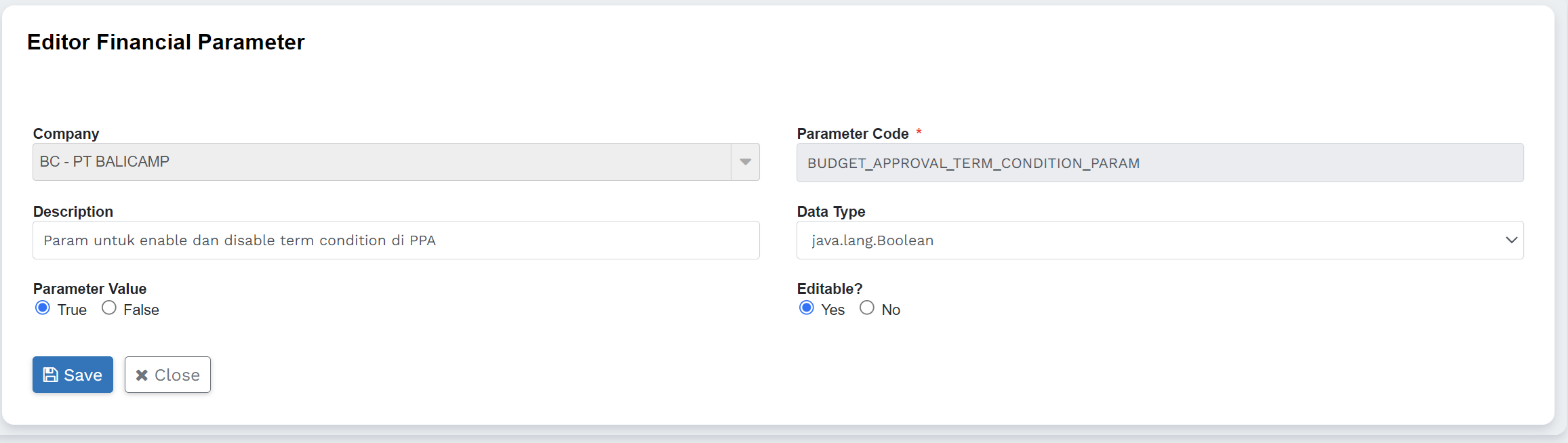This screenshot has height=443, width=1568.
Task: Click the Description field label
Action: (x=73, y=212)
